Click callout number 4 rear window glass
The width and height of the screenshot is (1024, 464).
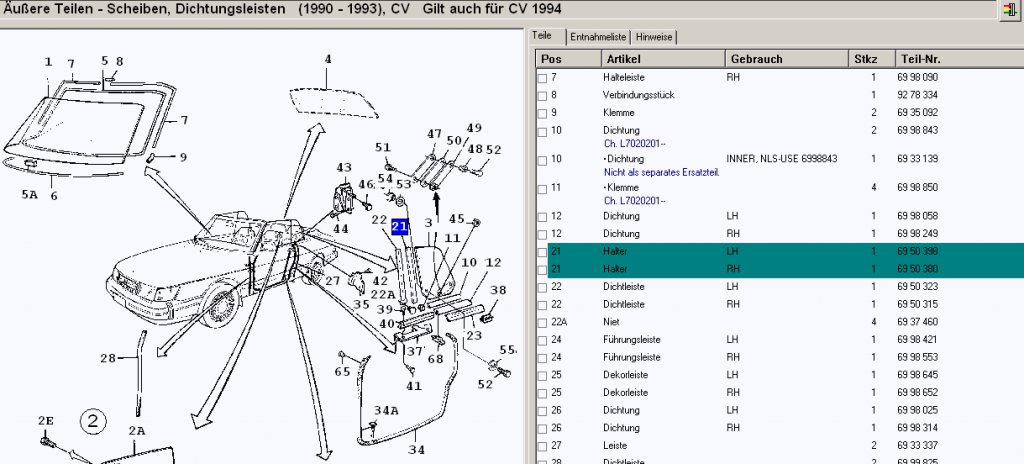point(328,59)
